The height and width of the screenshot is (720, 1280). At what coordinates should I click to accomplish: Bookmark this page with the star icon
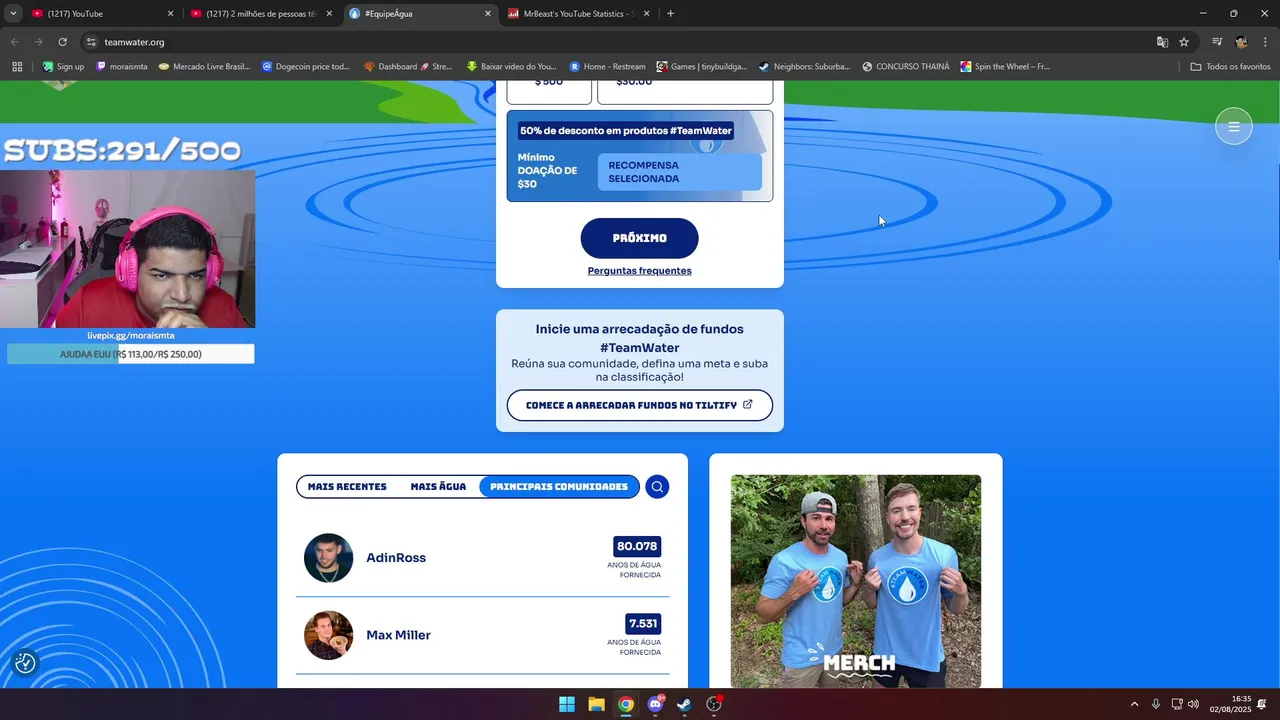1184,42
